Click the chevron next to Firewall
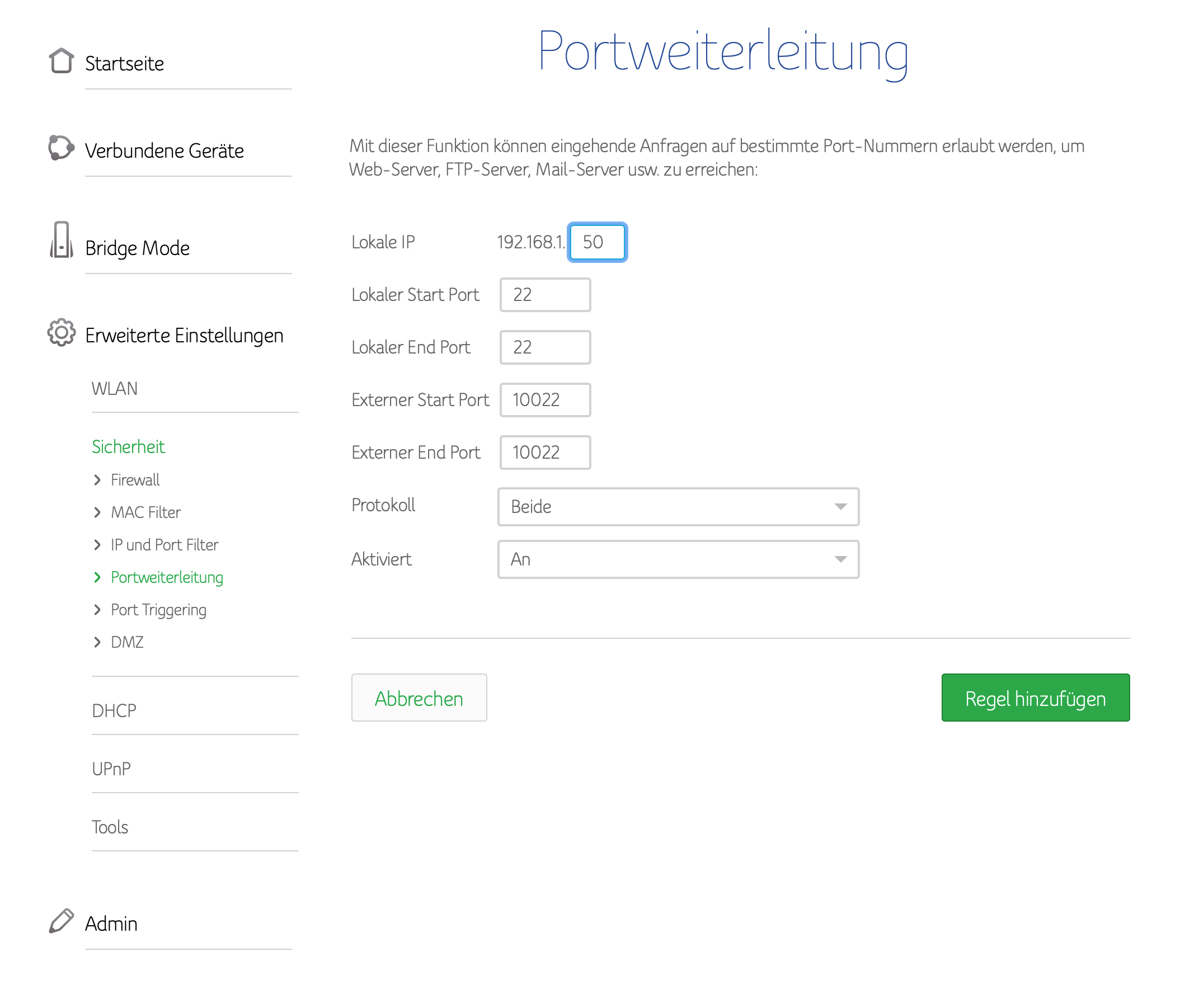Image resolution: width=1185 pixels, height=1008 pixels. coord(97,481)
